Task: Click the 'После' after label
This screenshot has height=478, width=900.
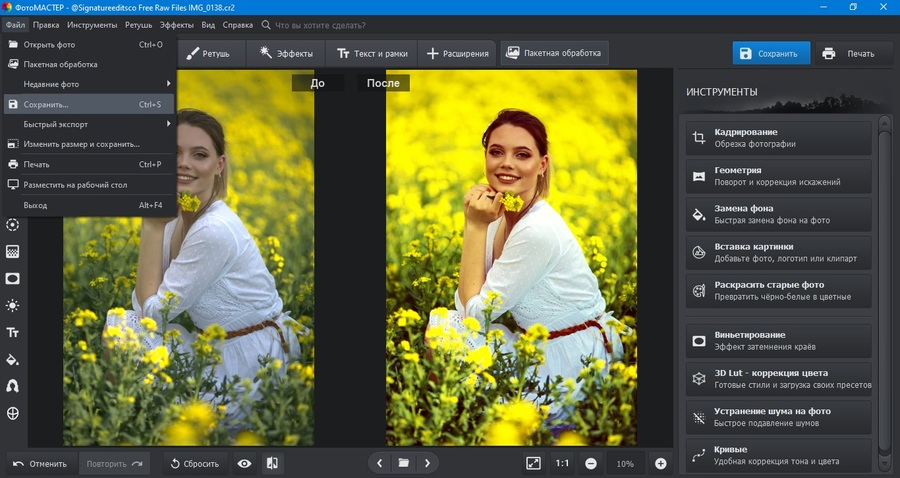Action: [383, 83]
